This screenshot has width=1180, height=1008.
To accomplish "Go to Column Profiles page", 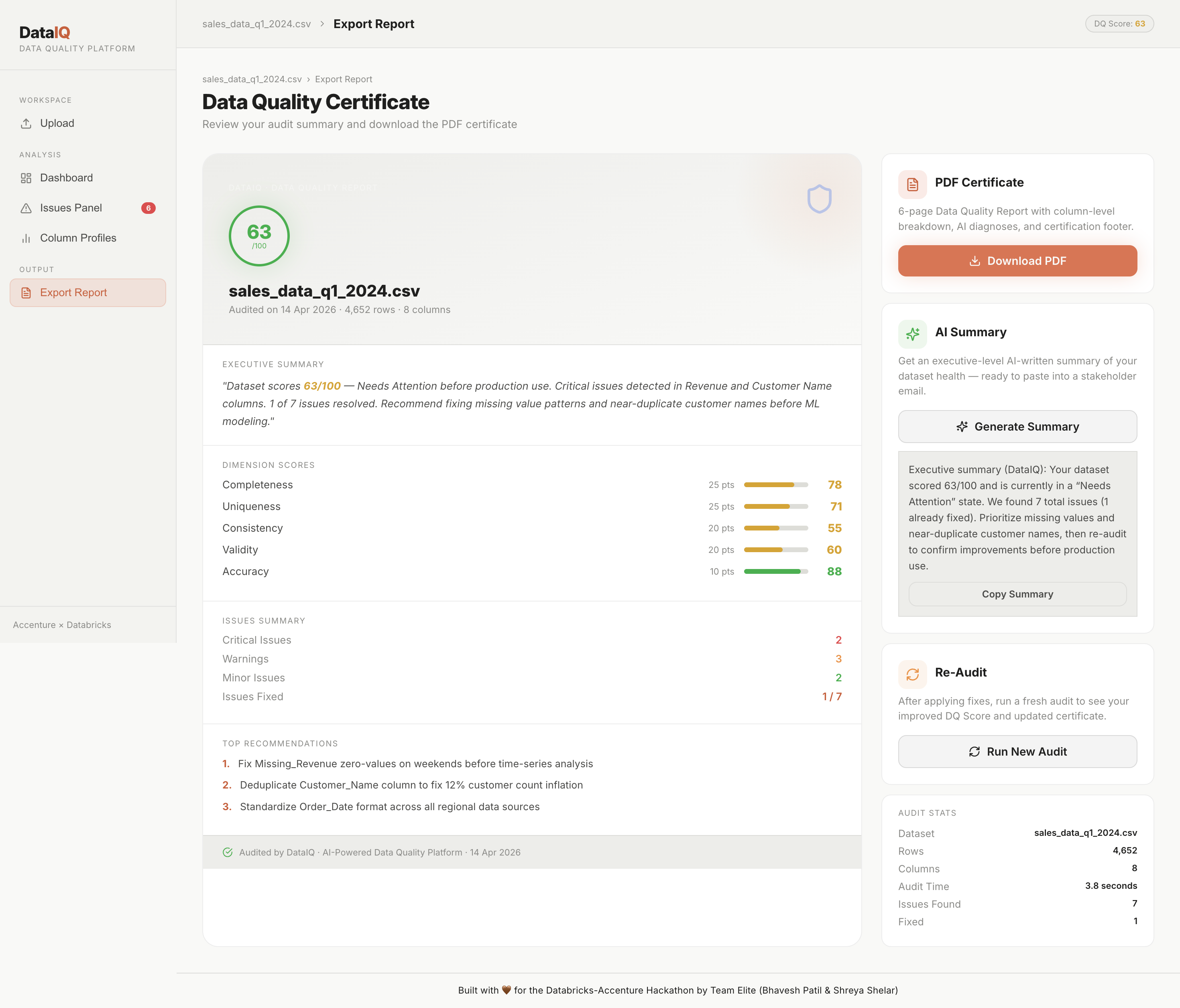I will (x=78, y=239).
